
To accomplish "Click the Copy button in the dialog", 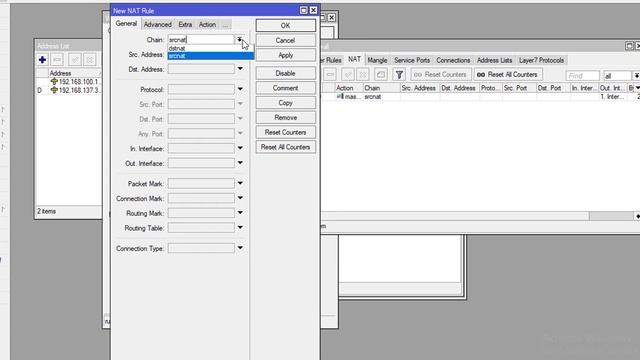I will [x=285, y=102].
